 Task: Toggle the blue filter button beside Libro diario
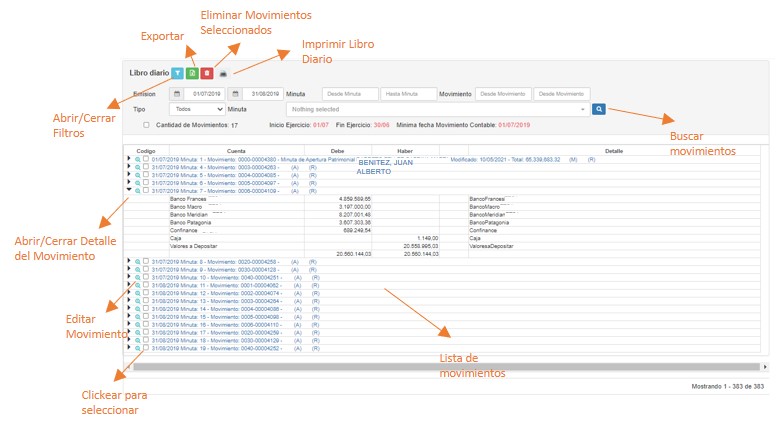click(x=177, y=73)
